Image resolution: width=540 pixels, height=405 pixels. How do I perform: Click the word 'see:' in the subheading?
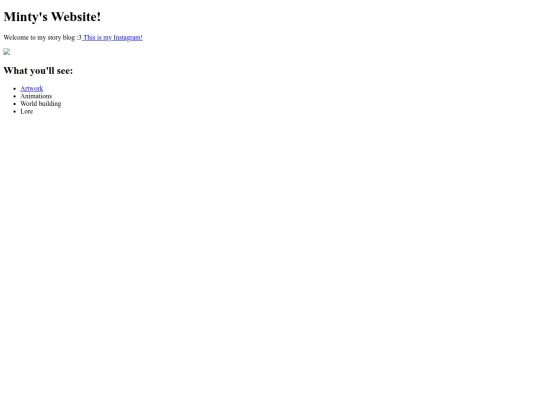pos(65,71)
